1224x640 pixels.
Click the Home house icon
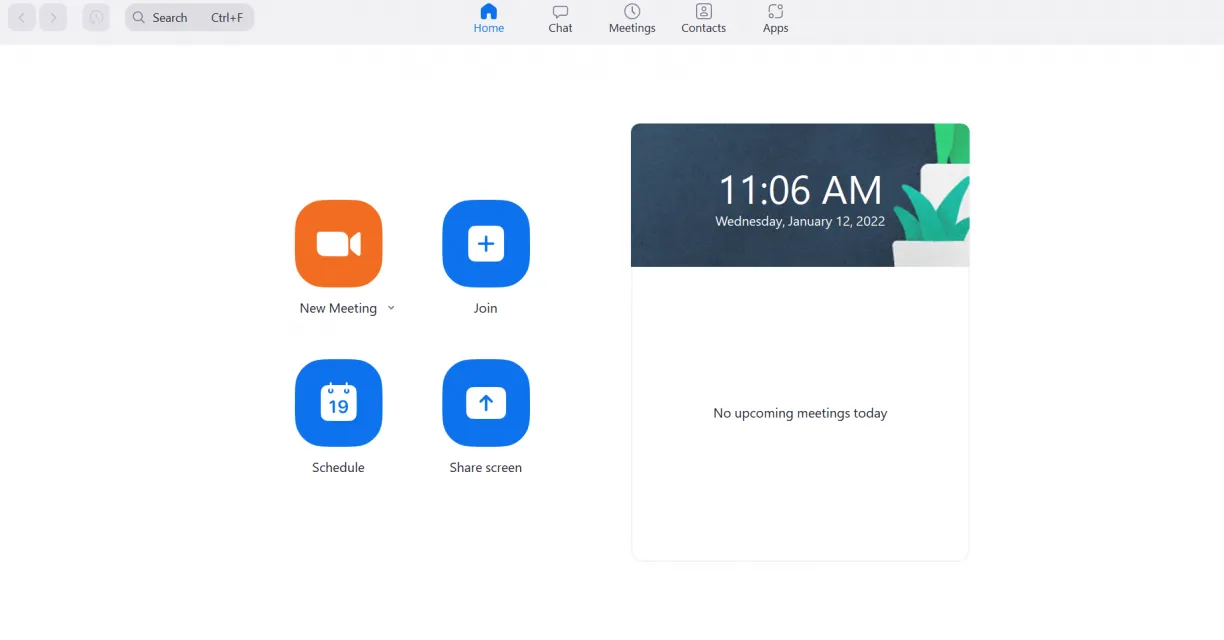[489, 12]
